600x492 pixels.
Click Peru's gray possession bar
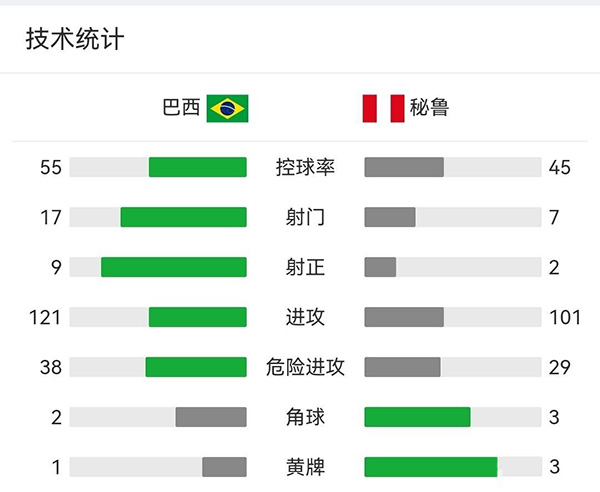point(404,167)
